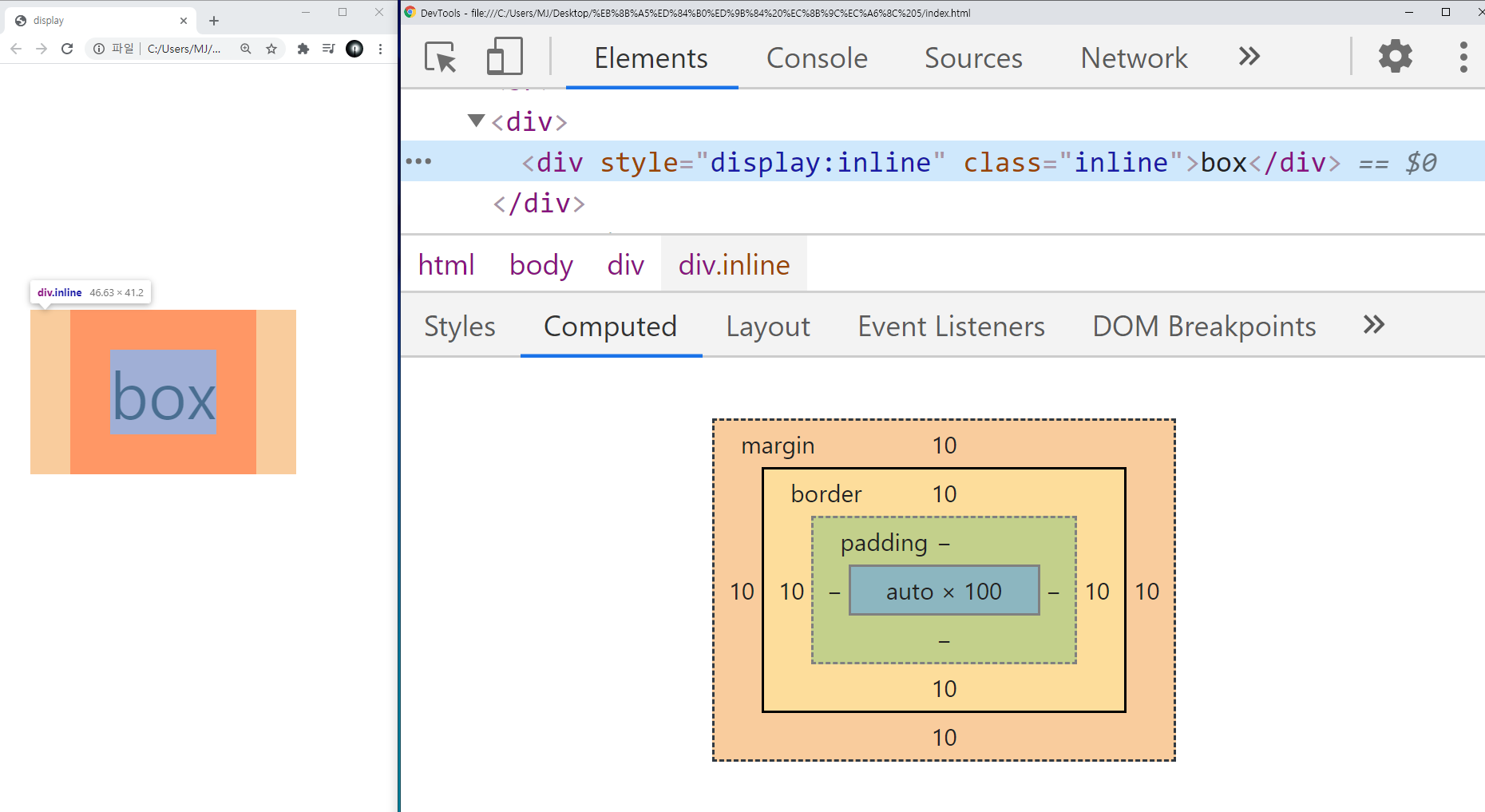Screen dimensions: 1485x812
Task: Open the media control icon in Chrome toolbar
Action: pyautogui.click(x=328, y=49)
